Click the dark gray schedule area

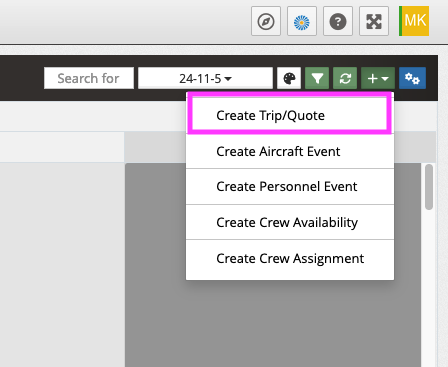(x=273, y=322)
